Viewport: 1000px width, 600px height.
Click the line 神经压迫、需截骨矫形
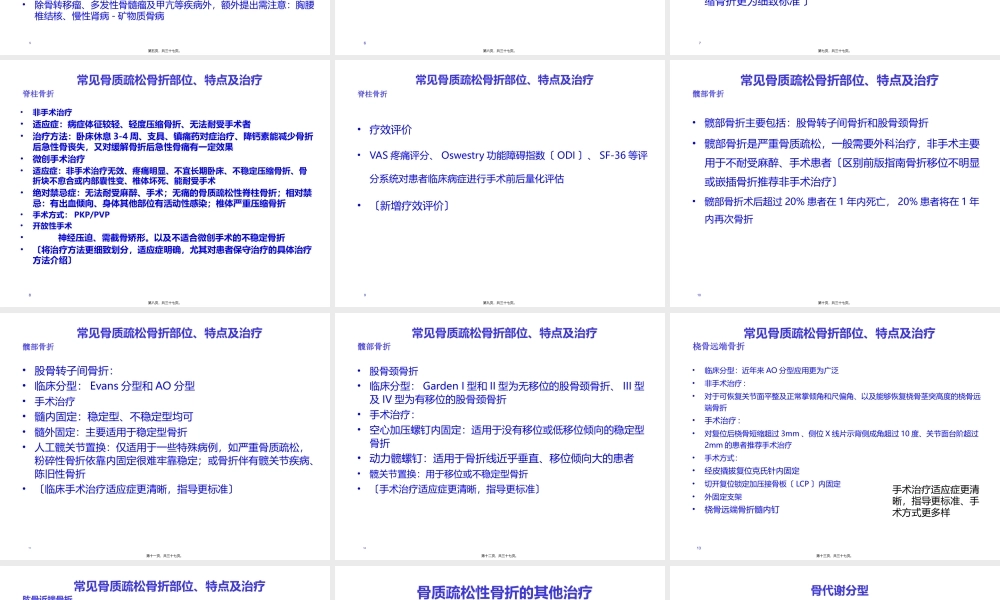point(171,237)
